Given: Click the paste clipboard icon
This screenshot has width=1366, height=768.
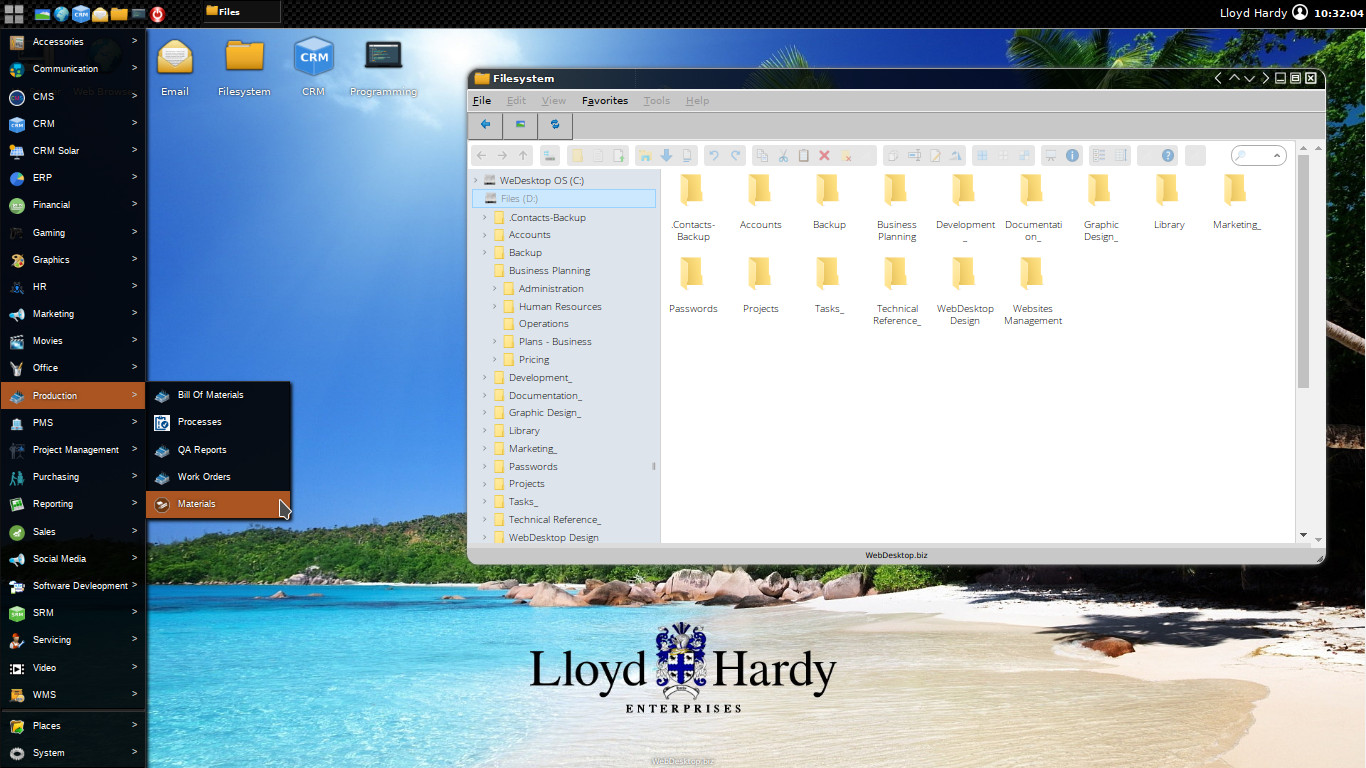Looking at the screenshot, I should (803, 156).
